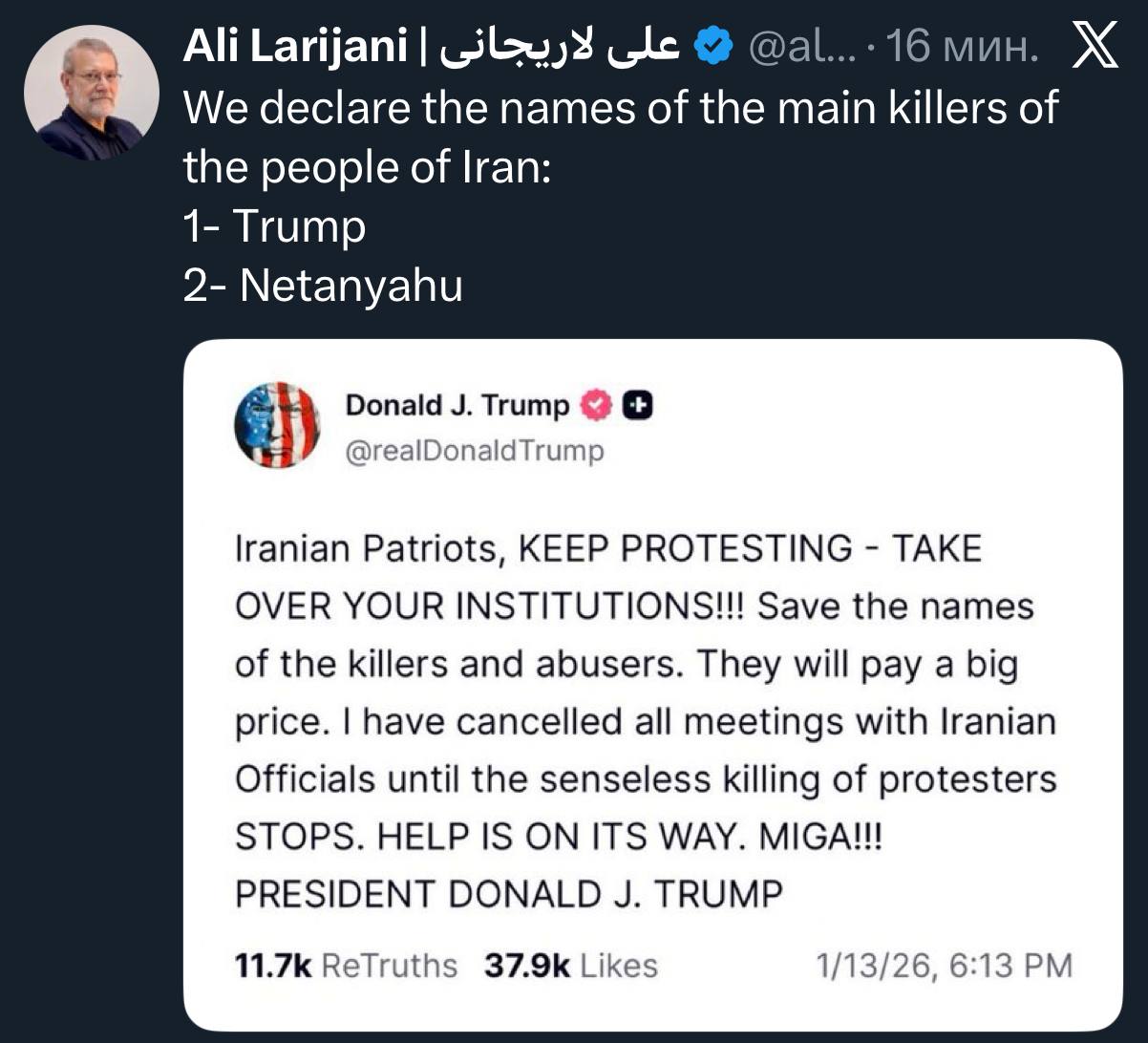The width and height of the screenshot is (1148, 1043).
Task: Click the Donald J. Trump display name
Action: coord(457,406)
